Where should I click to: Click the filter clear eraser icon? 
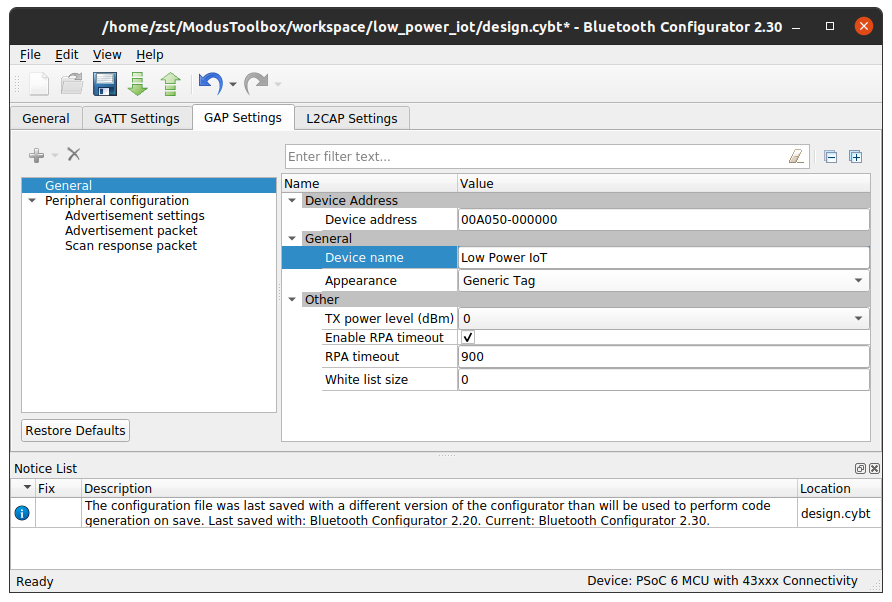796,156
